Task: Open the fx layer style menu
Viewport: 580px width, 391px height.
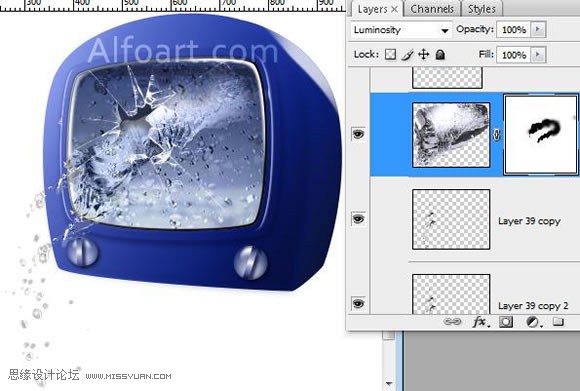Action: click(481, 322)
